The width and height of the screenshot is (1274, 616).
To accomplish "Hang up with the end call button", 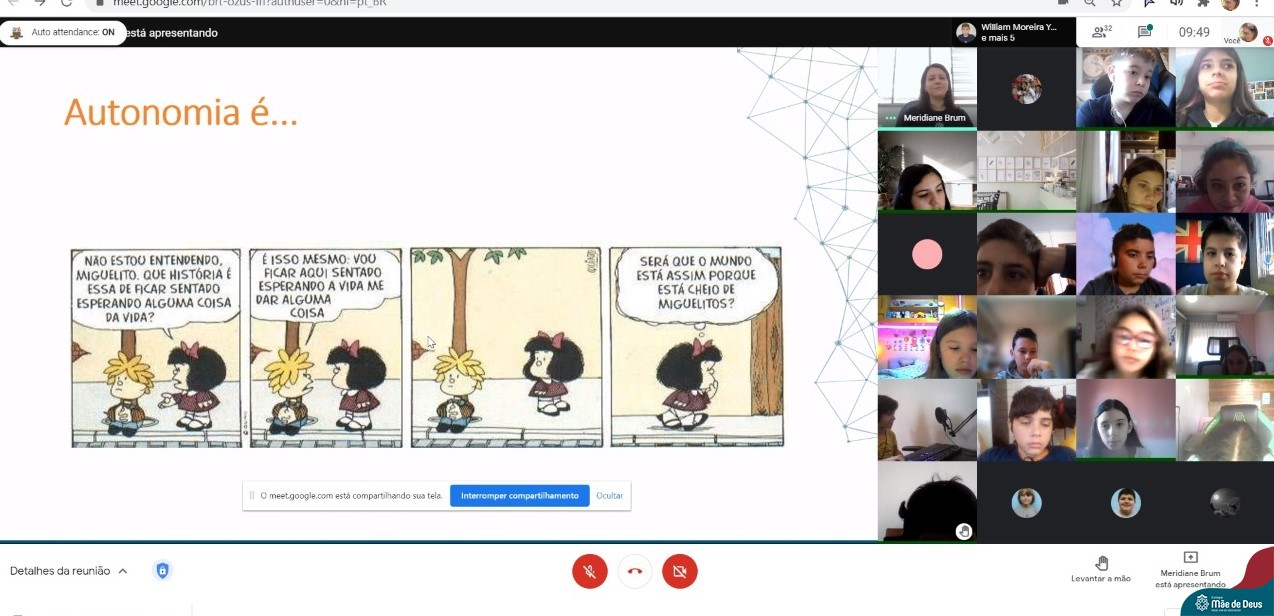I will [634, 571].
